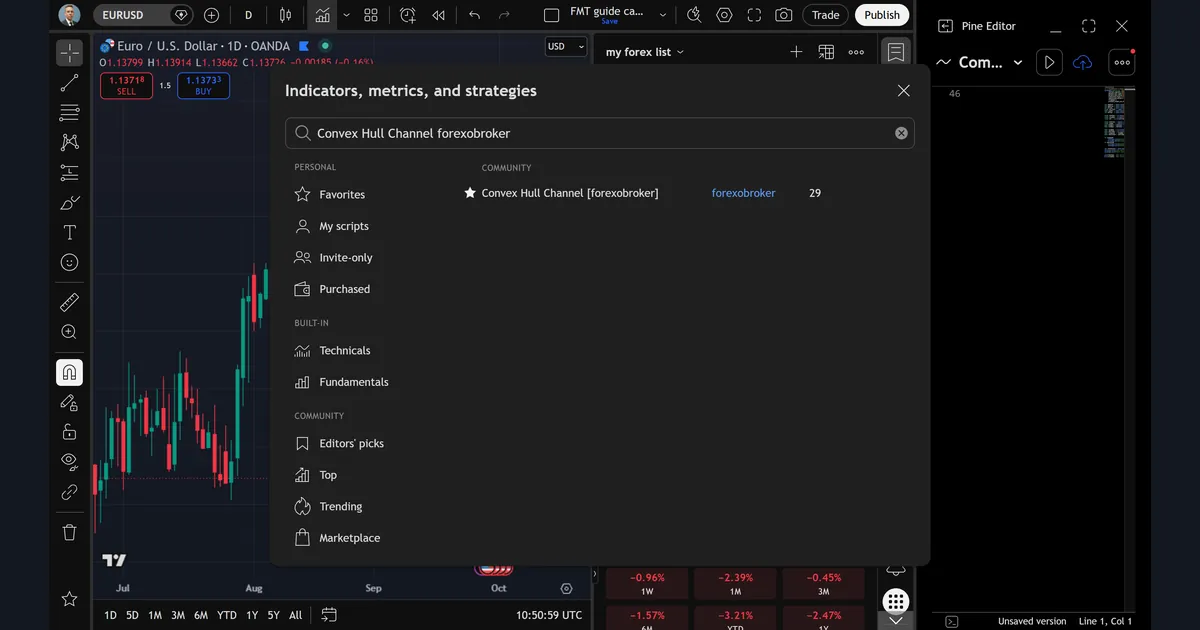Run Pine Editor add to chart

point(1048,62)
